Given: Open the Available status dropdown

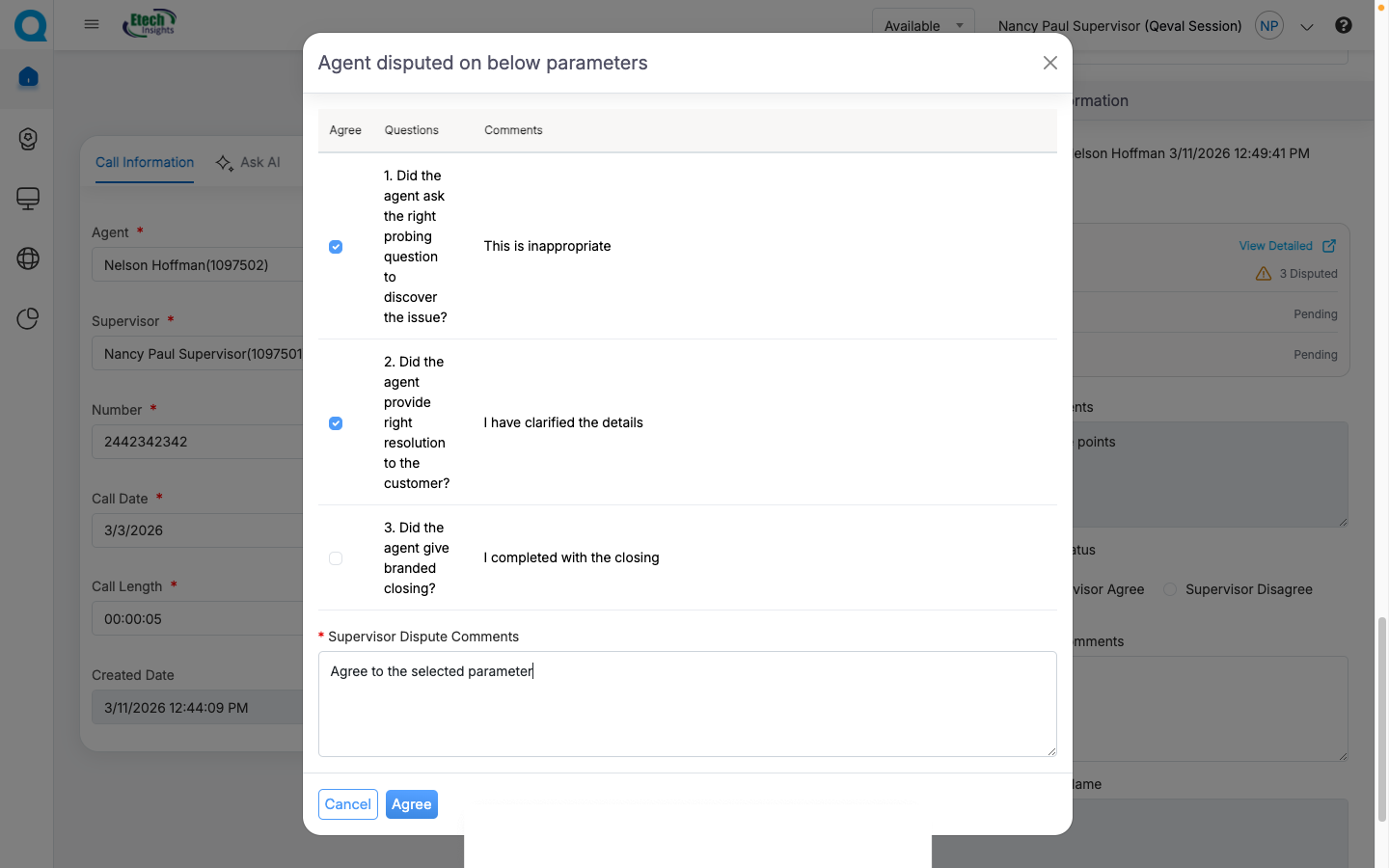Looking at the screenshot, I should [x=922, y=25].
